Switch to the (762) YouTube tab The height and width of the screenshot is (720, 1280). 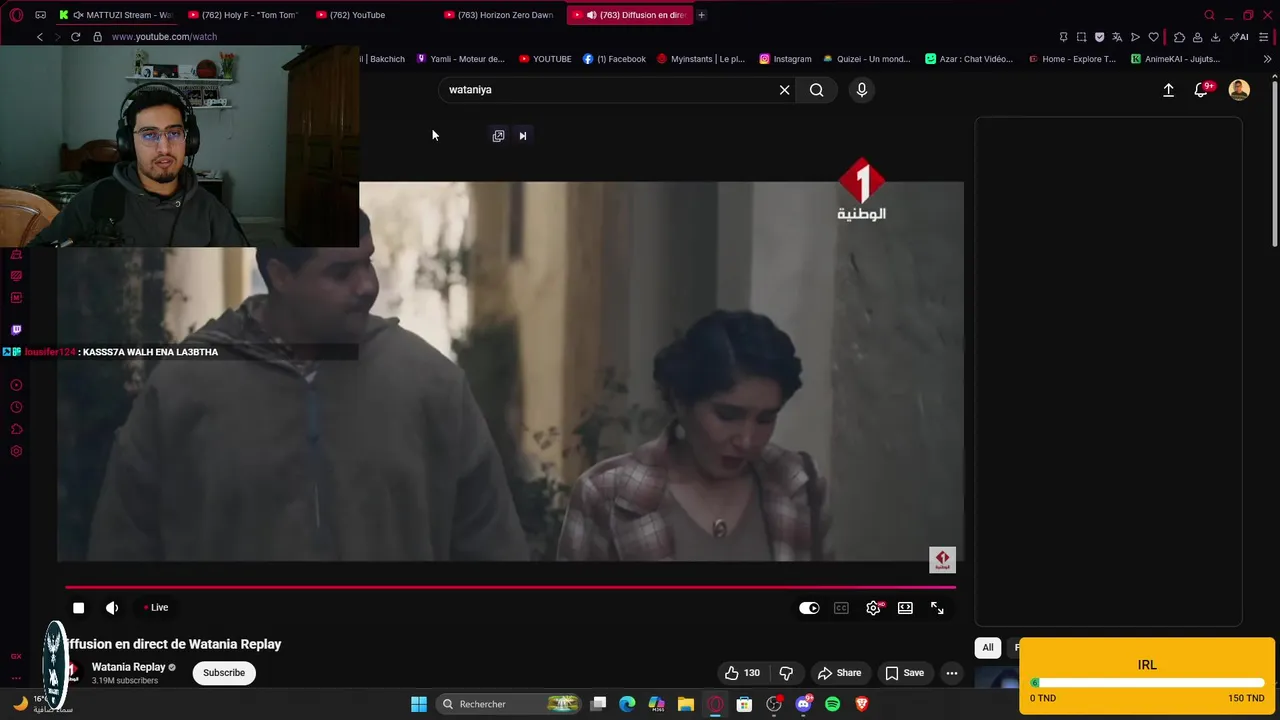pos(372,15)
